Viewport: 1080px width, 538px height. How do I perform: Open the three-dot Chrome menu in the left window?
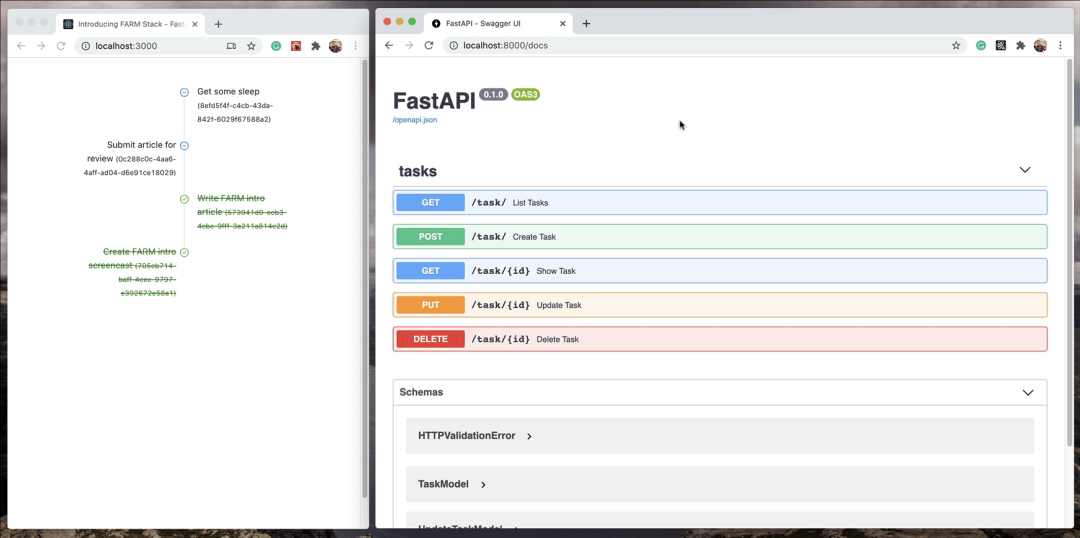pos(355,46)
